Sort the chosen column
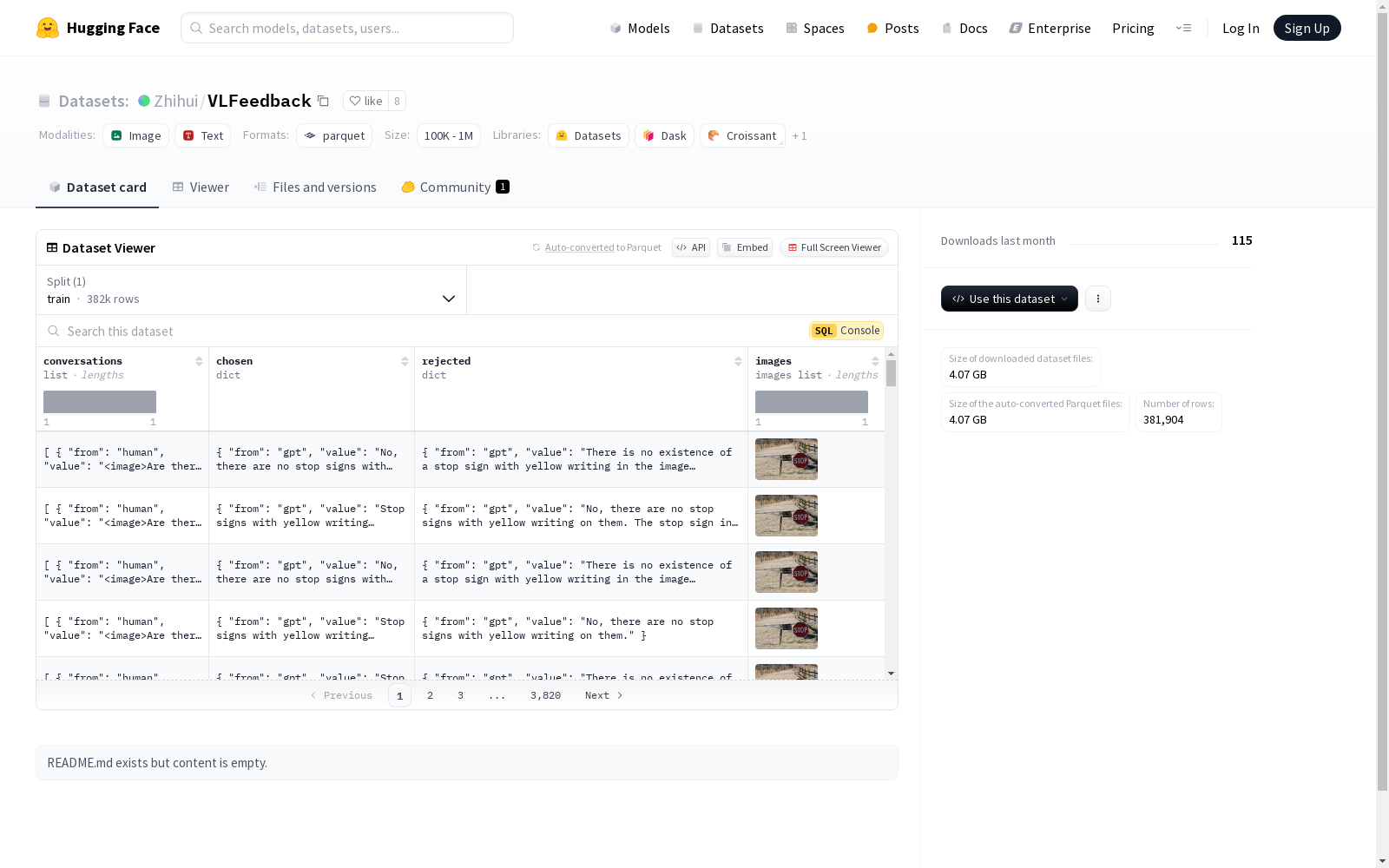1389x868 pixels. click(405, 361)
